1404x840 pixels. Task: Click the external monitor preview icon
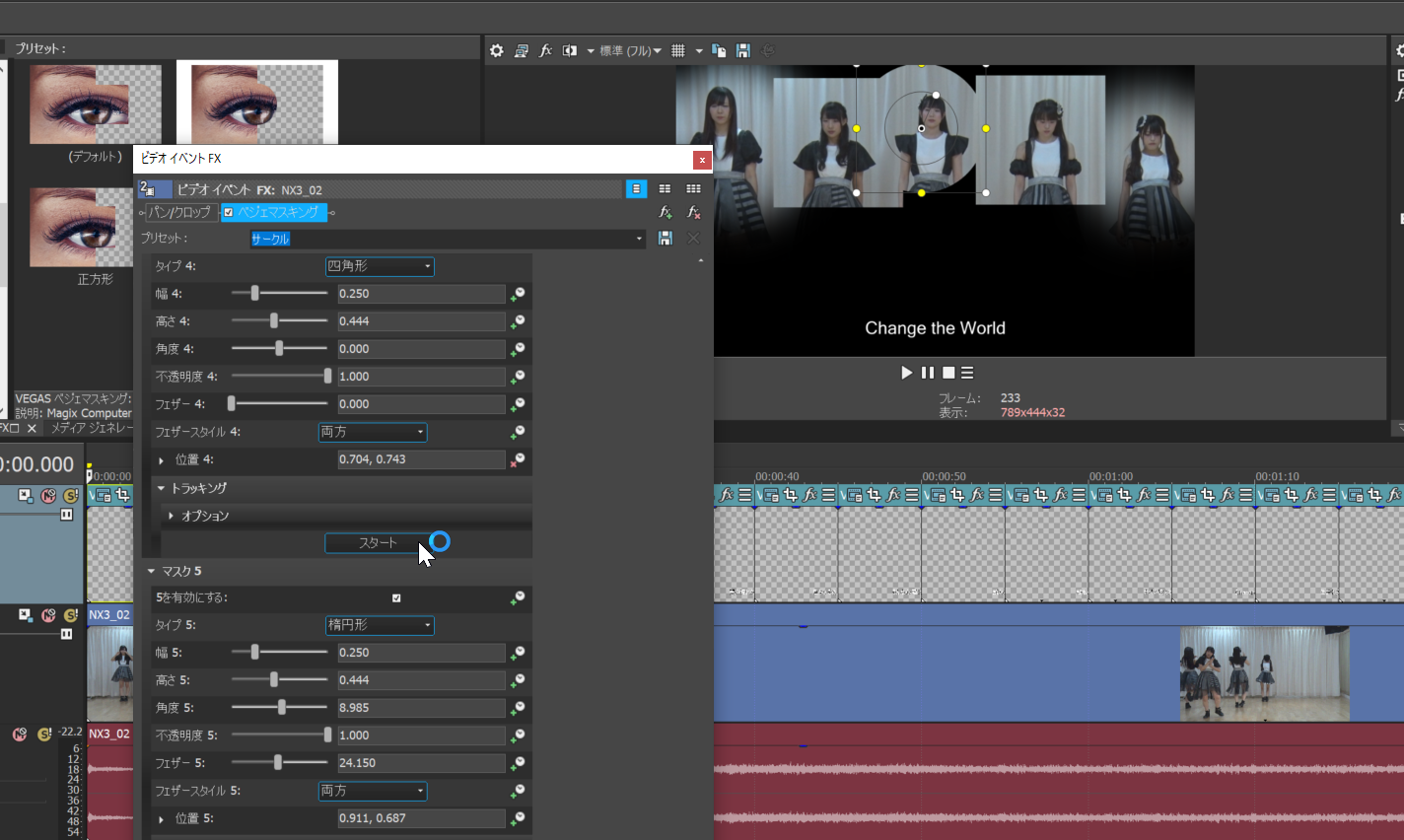pyautogui.click(x=522, y=50)
